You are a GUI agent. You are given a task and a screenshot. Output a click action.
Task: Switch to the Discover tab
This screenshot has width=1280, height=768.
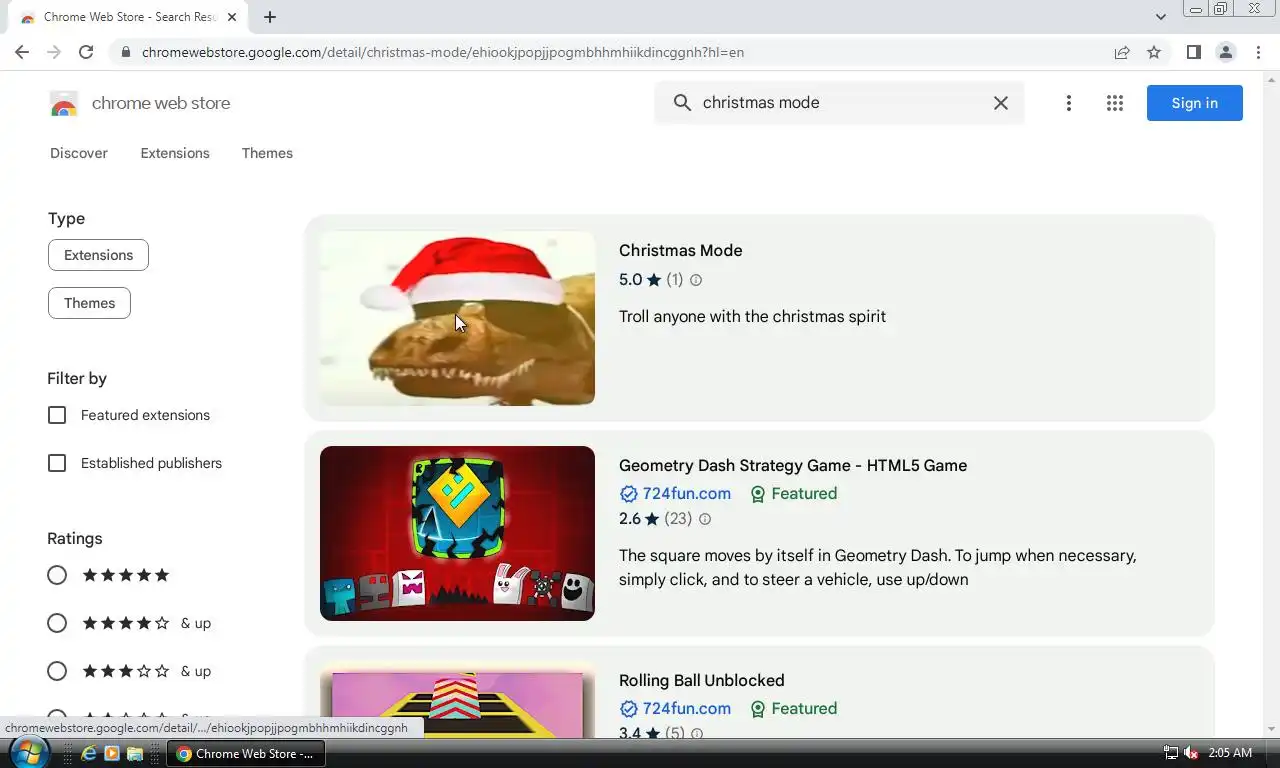pos(79,153)
